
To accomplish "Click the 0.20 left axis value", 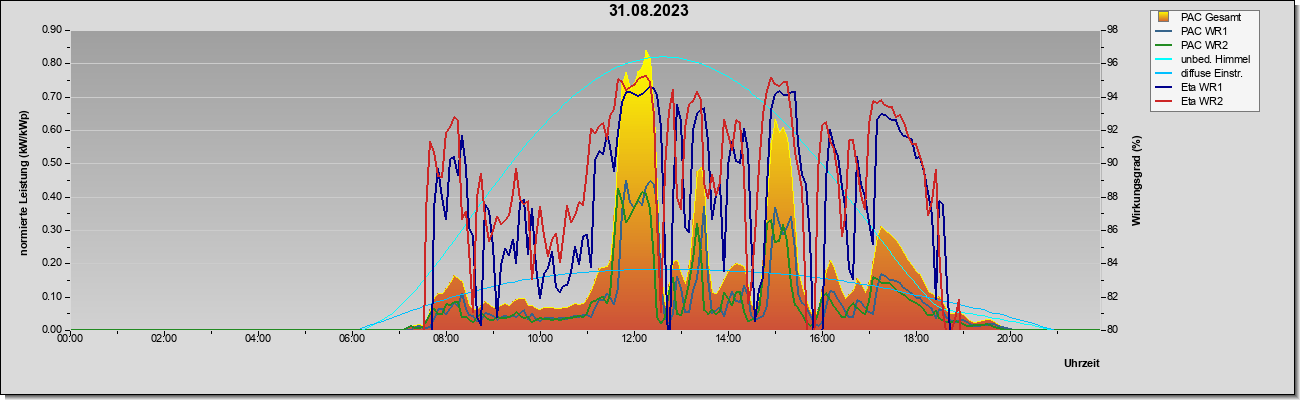I will 53,263.
